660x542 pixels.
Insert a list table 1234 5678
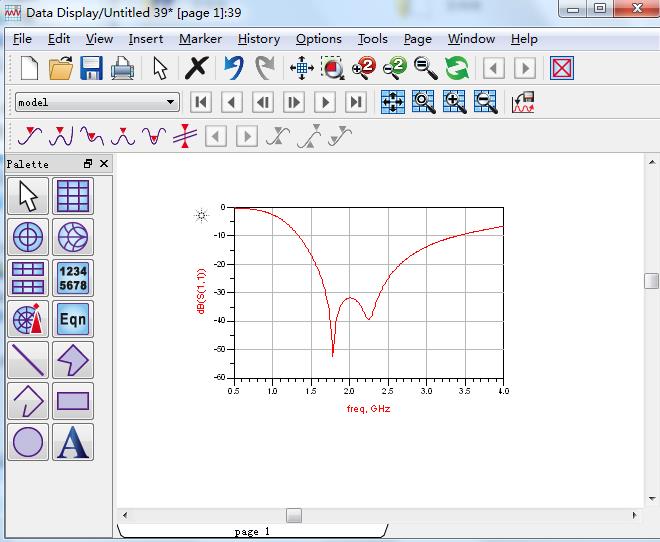[73, 278]
